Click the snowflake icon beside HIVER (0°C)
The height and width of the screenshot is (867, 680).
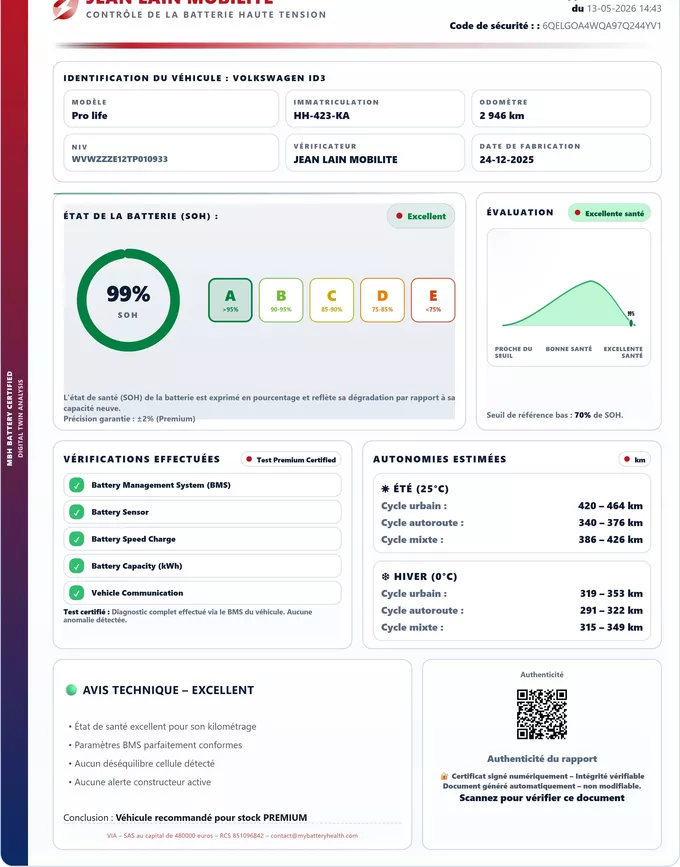point(385,577)
